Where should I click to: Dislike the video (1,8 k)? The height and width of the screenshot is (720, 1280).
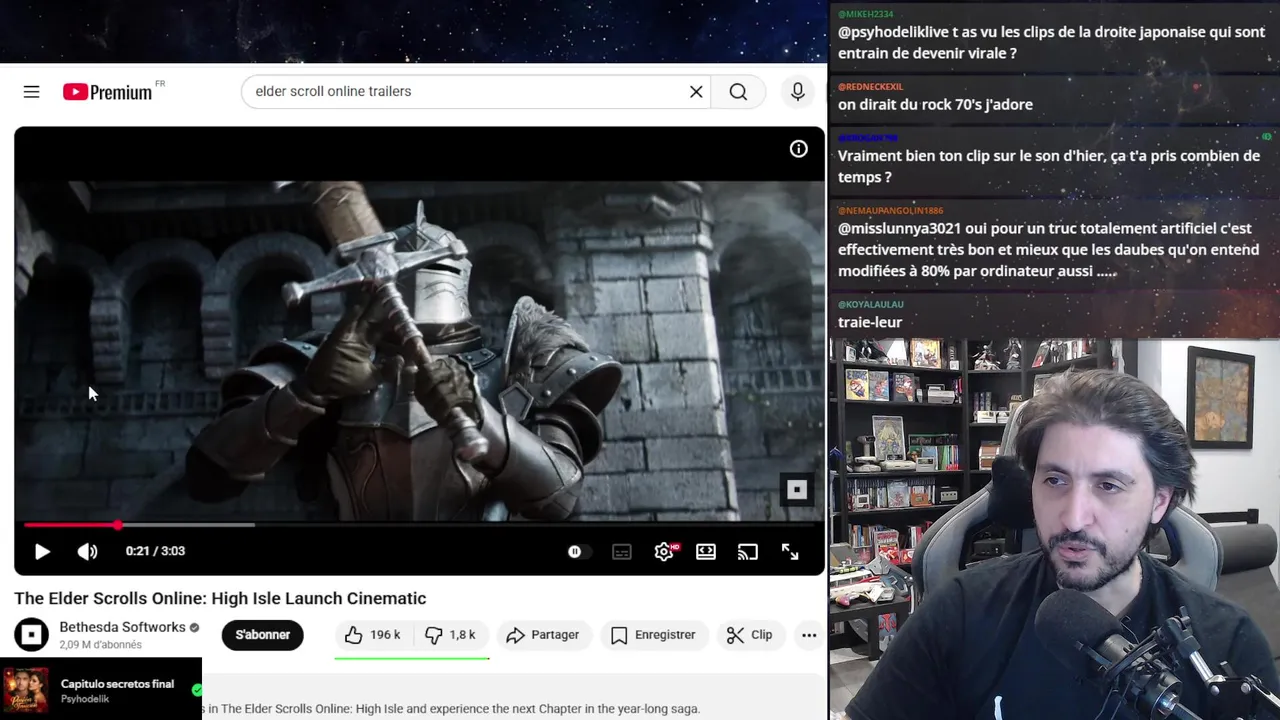coord(450,635)
